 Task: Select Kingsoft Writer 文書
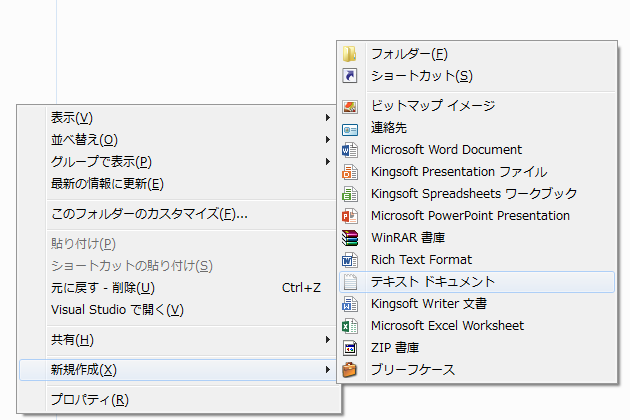477,304
